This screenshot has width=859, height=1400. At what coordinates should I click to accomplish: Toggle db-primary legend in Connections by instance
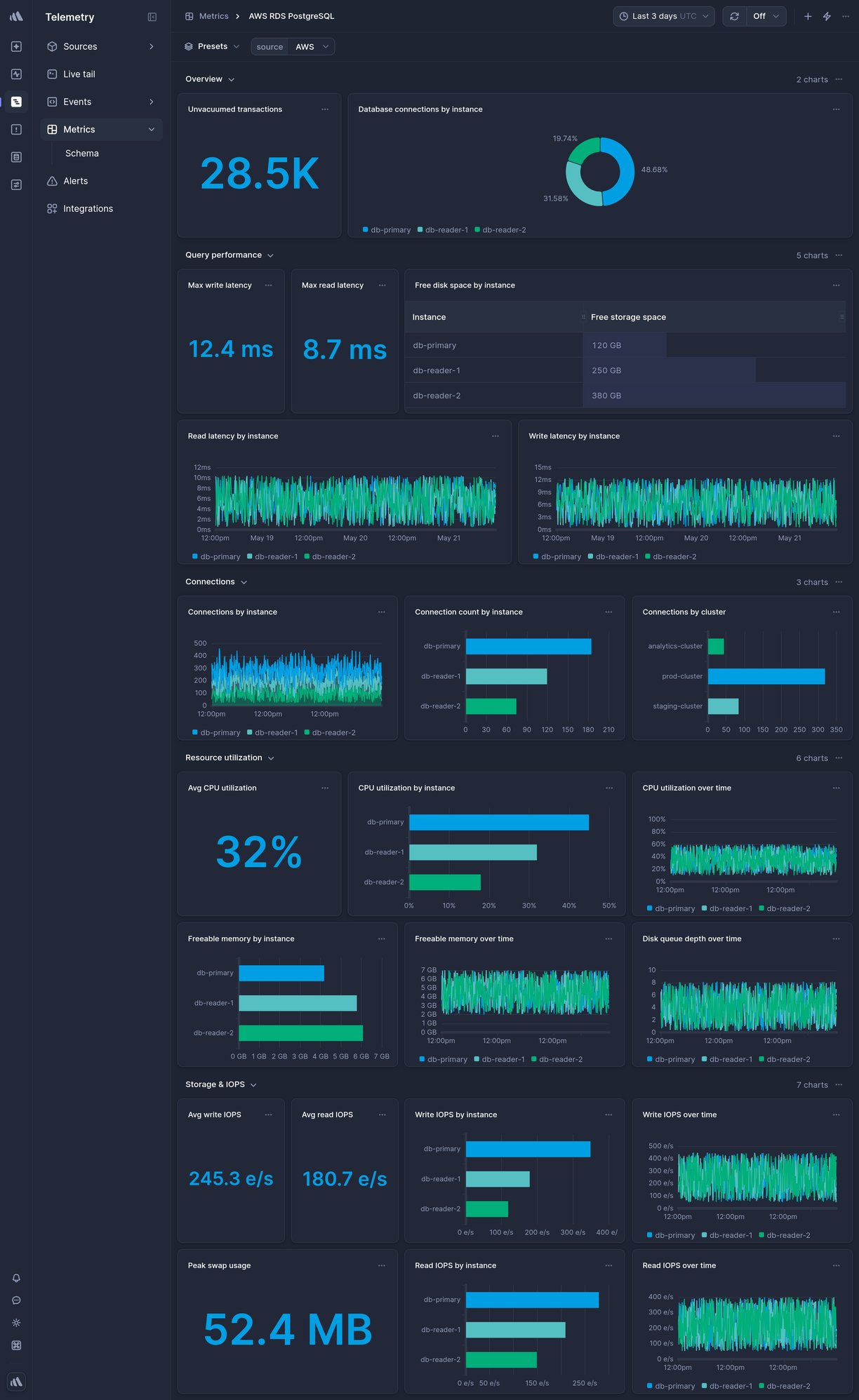[x=216, y=733]
